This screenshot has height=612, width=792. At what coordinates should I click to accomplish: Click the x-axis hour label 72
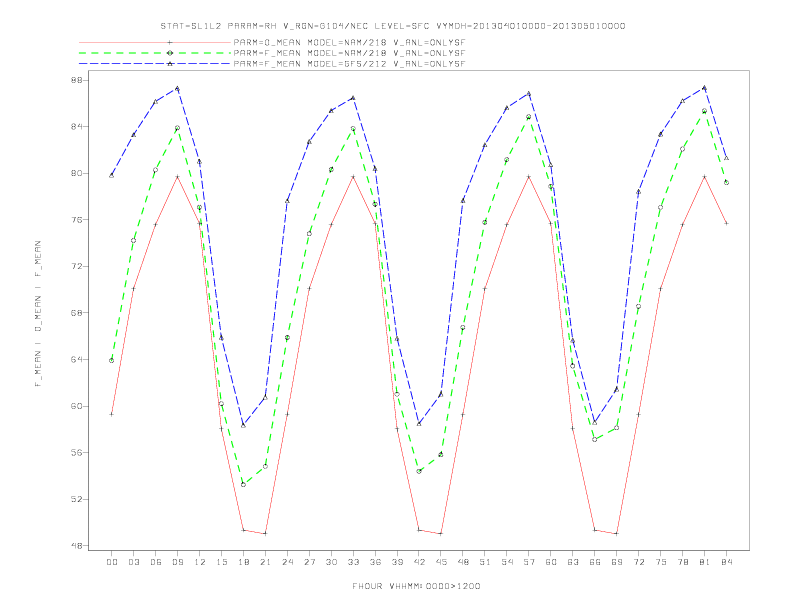tap(639, 562)
